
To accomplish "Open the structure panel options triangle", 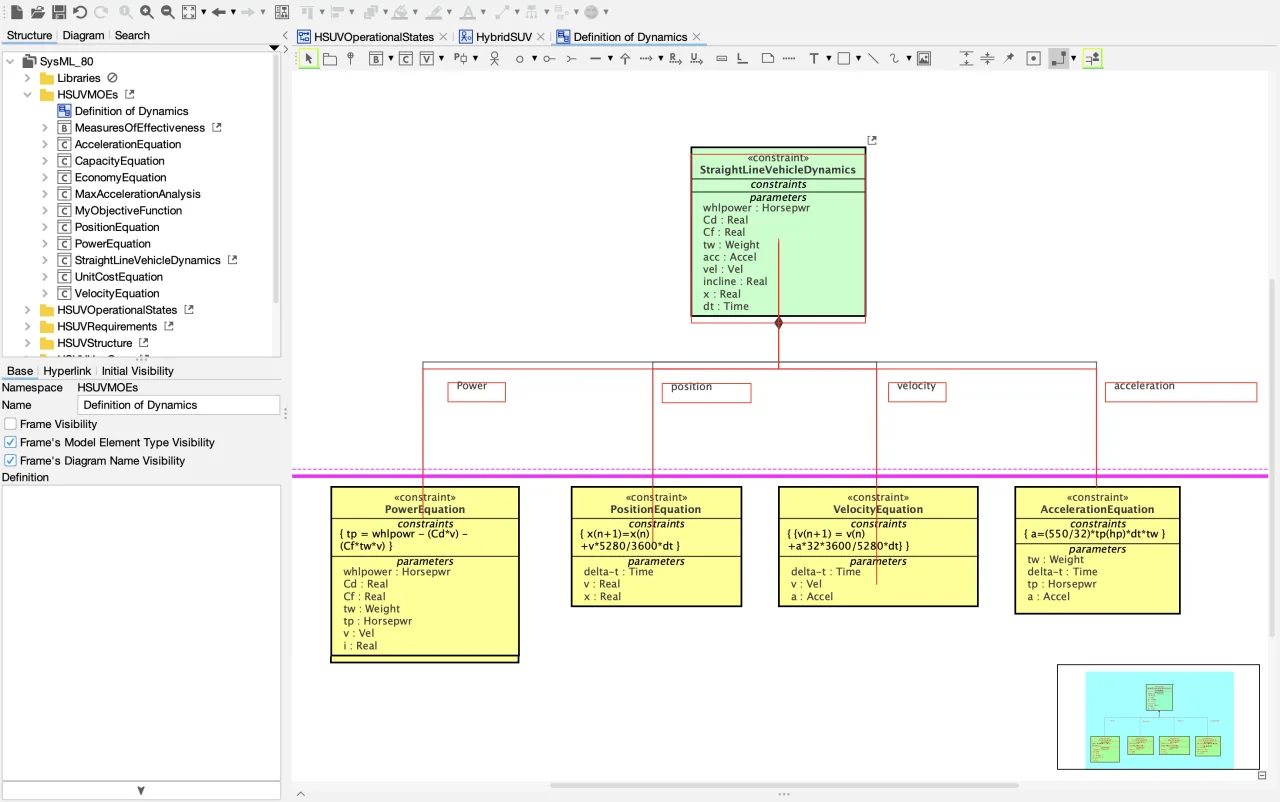I will pos(274,48).
